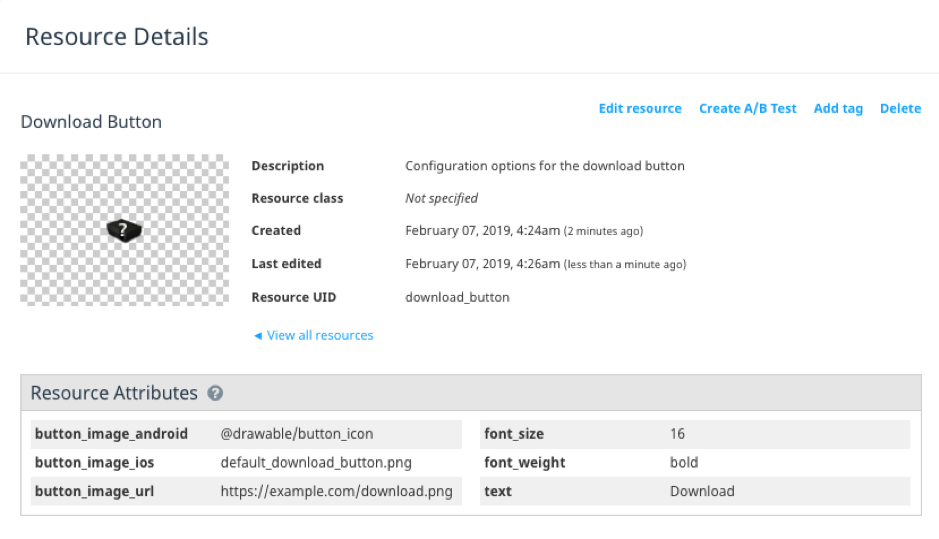Click the Resource Attributes header

[x=114, y=393]
